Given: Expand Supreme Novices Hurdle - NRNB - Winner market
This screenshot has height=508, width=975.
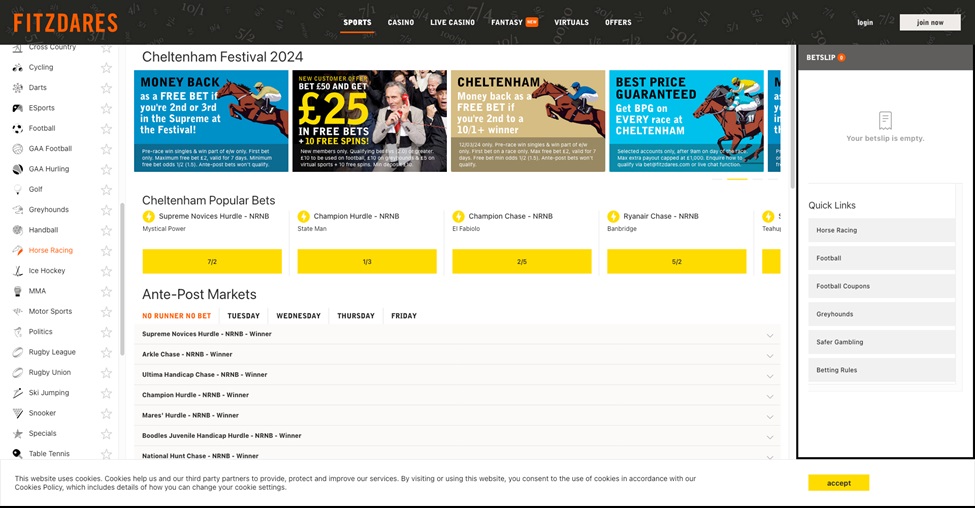Looking at the screenshot, I should click(x=770, y=335).
